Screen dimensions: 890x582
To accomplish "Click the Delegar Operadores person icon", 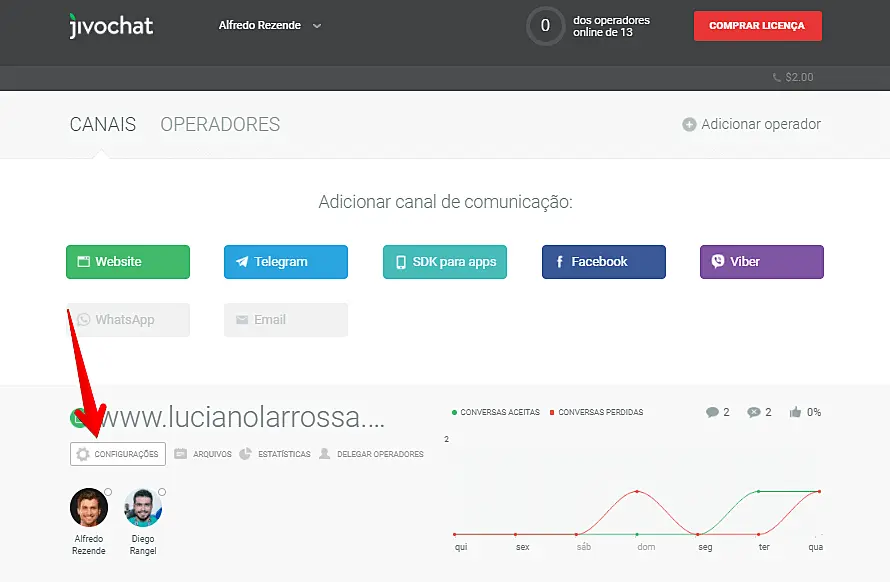I will [x=324, y=453].
